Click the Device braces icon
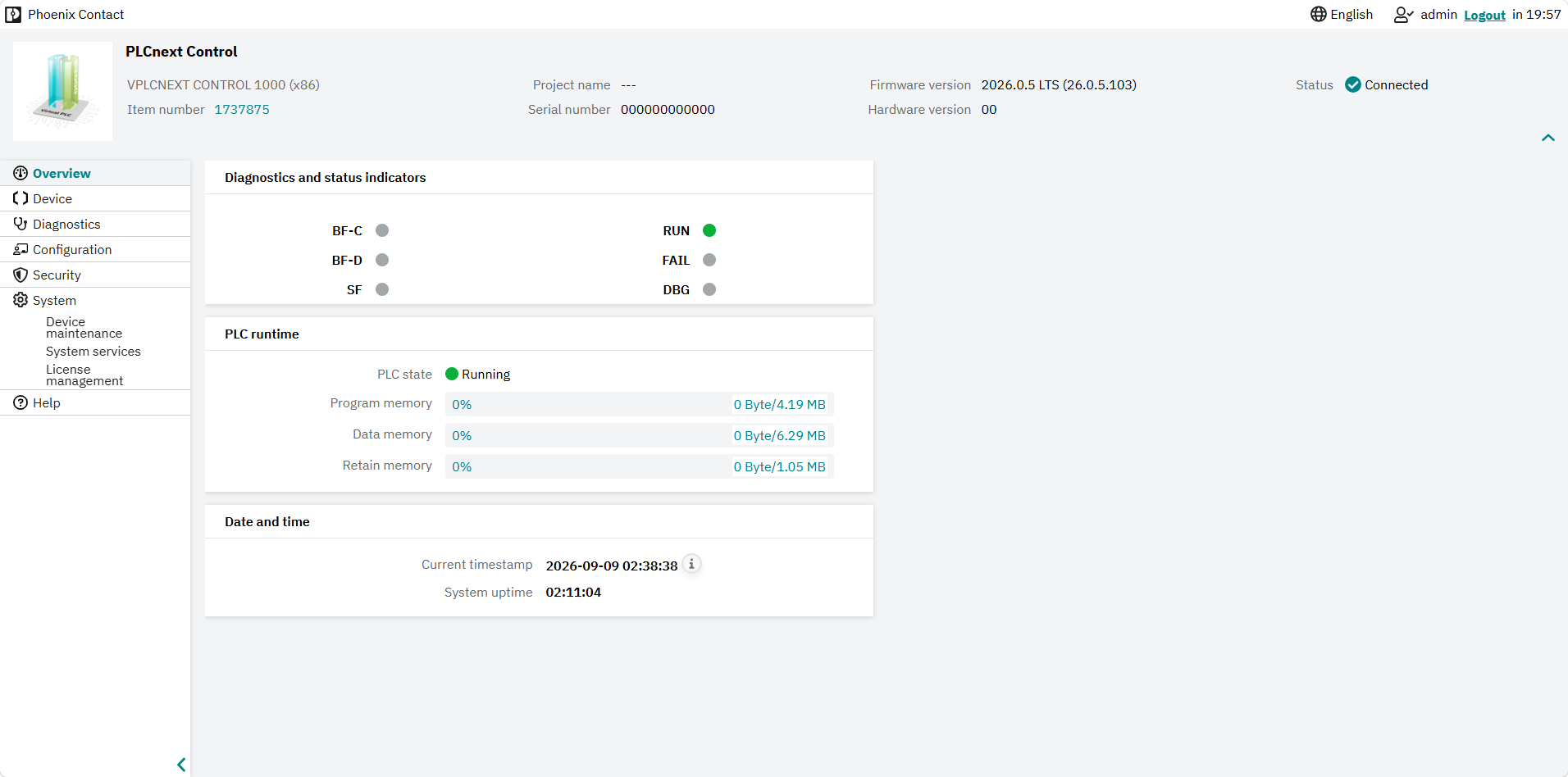The height and width of the screenshot is (777, 1568). 21,198
